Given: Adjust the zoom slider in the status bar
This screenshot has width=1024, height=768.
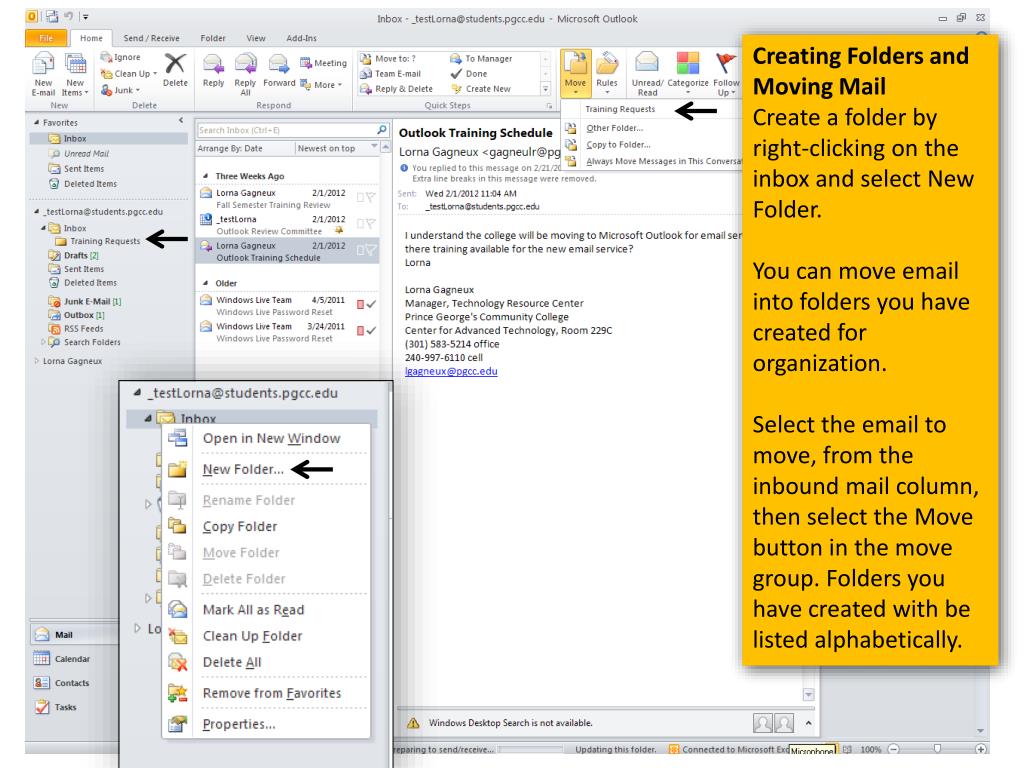Looking at the screenshot, I should pos(937,749).
